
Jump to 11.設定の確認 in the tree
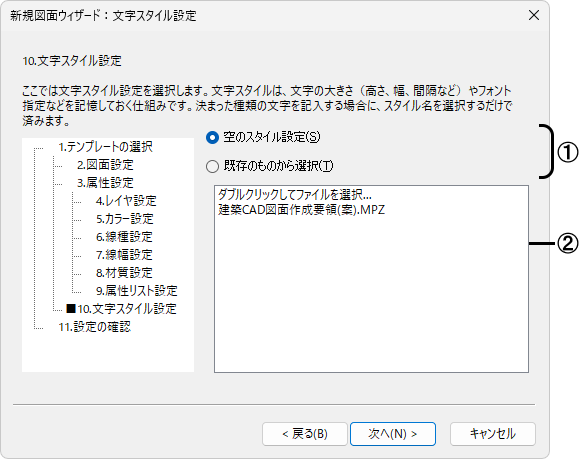95,327
